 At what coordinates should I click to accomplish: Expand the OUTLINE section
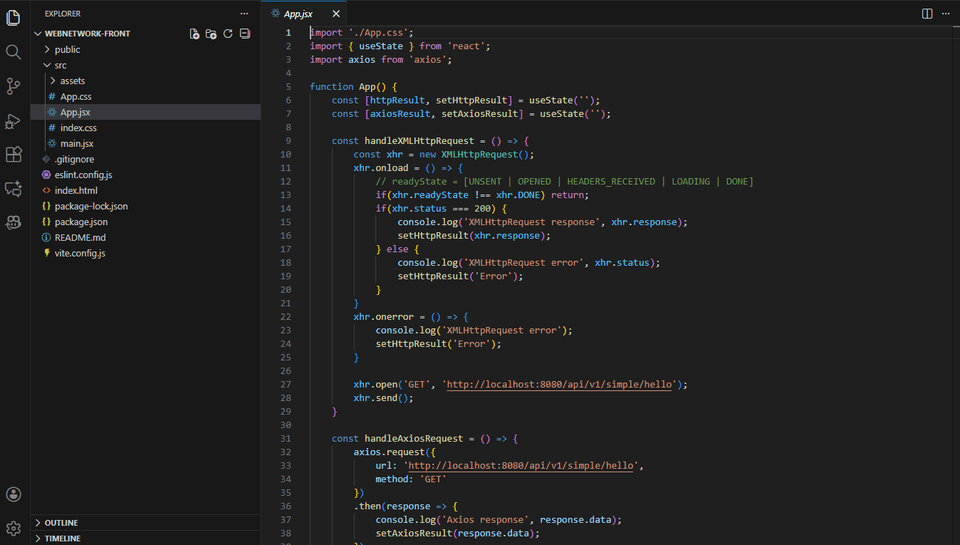pos(61,523)
